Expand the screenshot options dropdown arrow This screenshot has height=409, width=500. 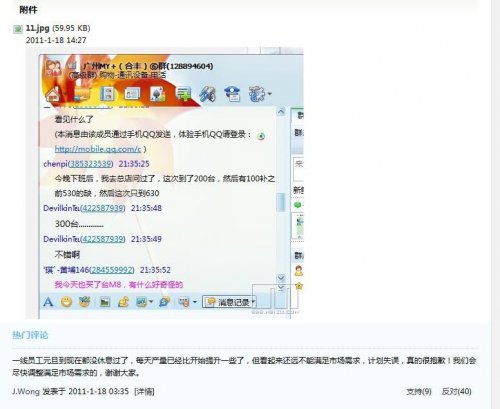[x=151, y=302]
